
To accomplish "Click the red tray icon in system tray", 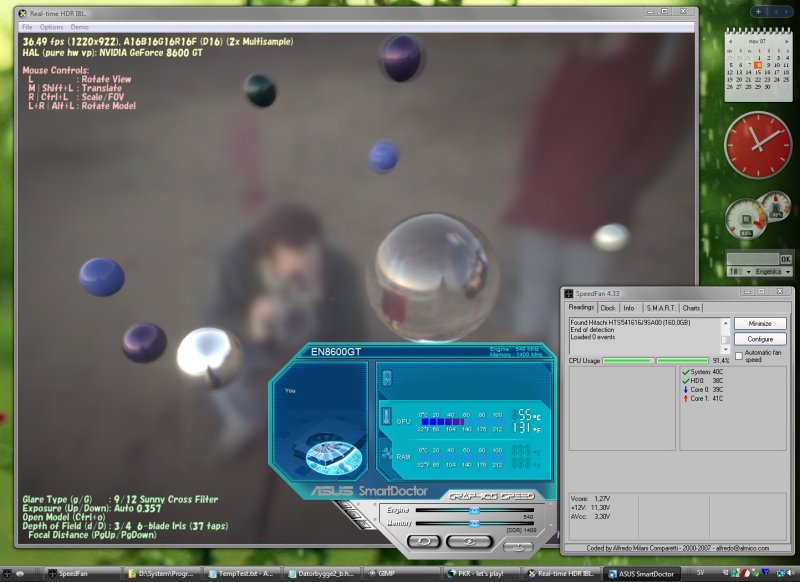I will (x=745, y=574).
